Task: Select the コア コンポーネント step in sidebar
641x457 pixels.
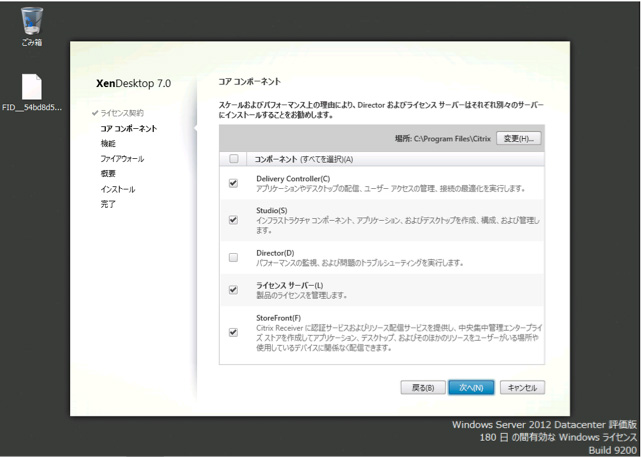Action: [x=128, y=128]
